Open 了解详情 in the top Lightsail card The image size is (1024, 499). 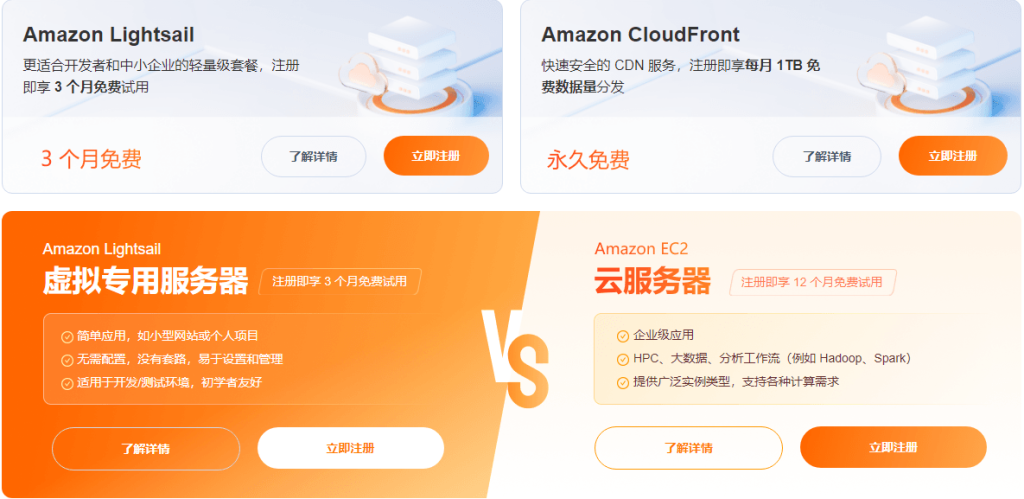click(x=313, y=157)
